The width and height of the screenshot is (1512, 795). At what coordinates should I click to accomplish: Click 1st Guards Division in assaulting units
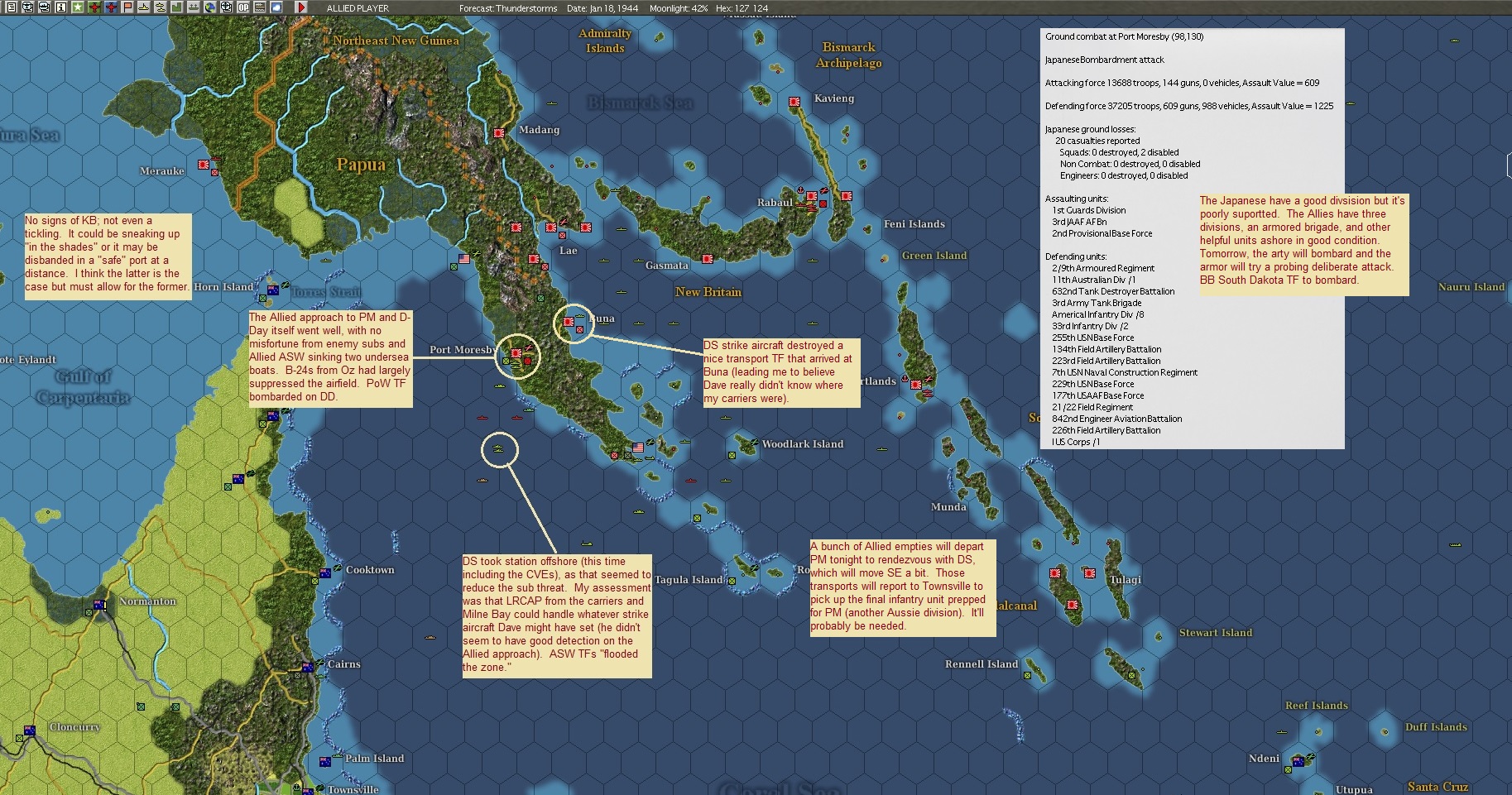1089,210
